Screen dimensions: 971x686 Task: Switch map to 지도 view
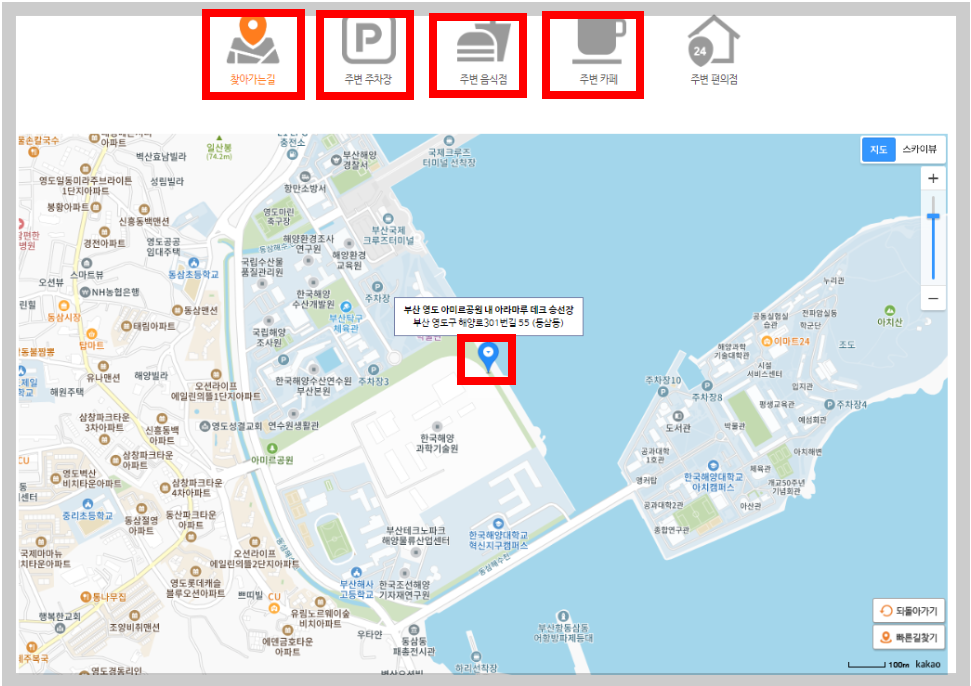pyautogui.click(x=878, y=149)
